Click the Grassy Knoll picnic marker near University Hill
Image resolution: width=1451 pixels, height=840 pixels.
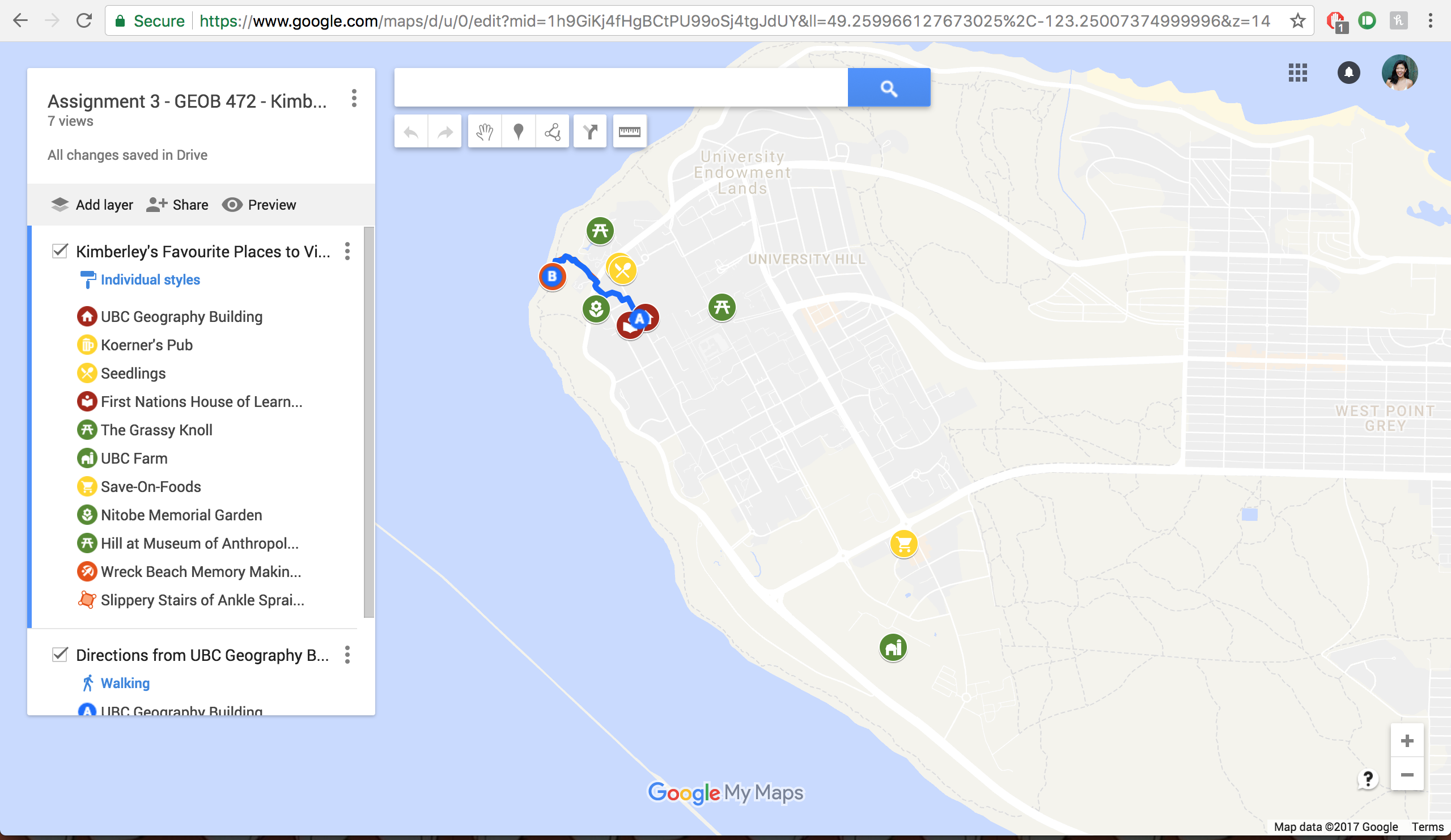pyautogui.click(x=722, y=307)
